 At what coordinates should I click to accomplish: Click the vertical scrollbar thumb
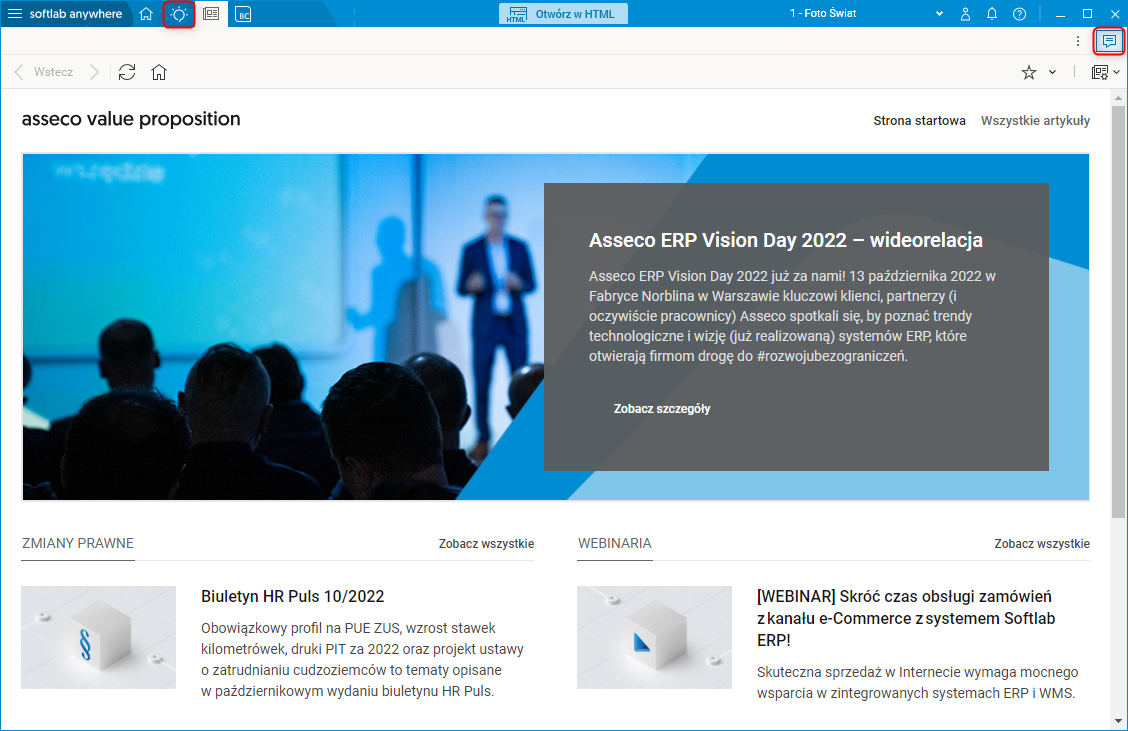click(1118, 312)
